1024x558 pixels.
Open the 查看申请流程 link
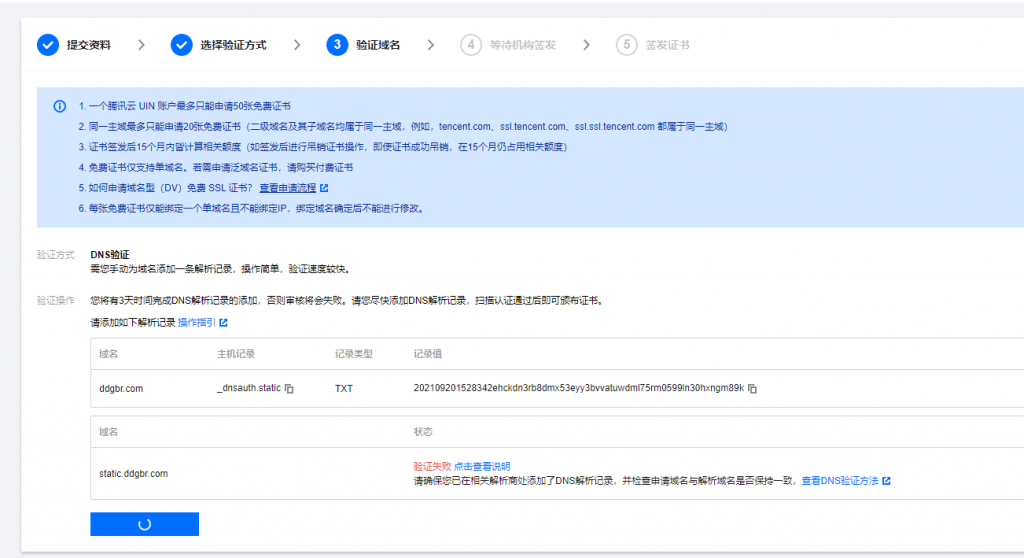coord(288,188)
